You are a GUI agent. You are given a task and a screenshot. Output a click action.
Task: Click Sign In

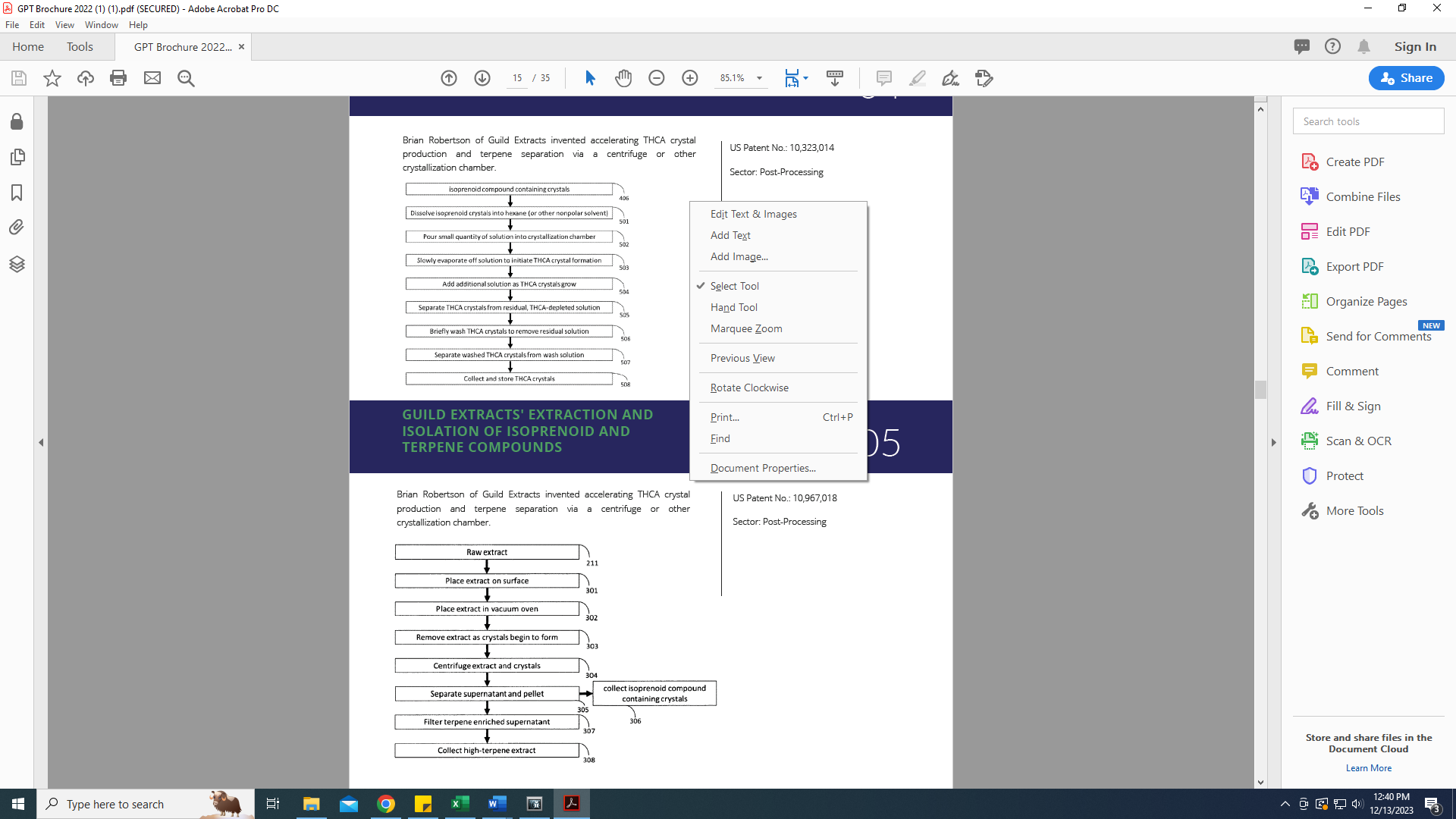(1415, 46)
